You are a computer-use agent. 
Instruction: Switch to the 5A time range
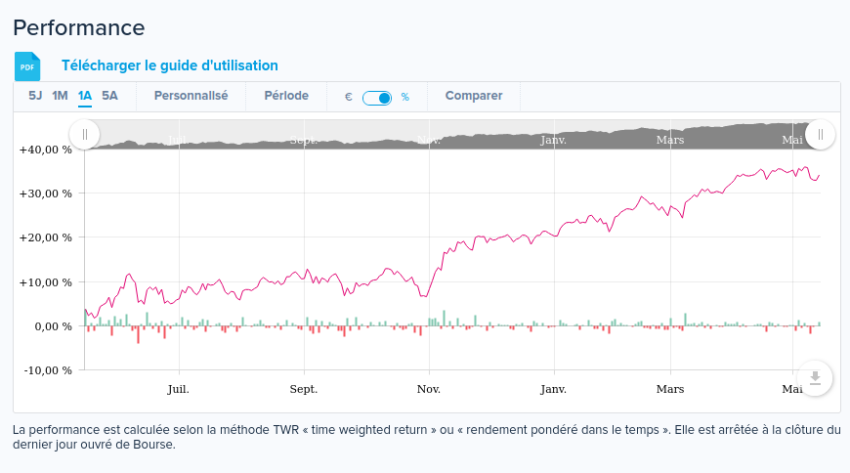110,96
